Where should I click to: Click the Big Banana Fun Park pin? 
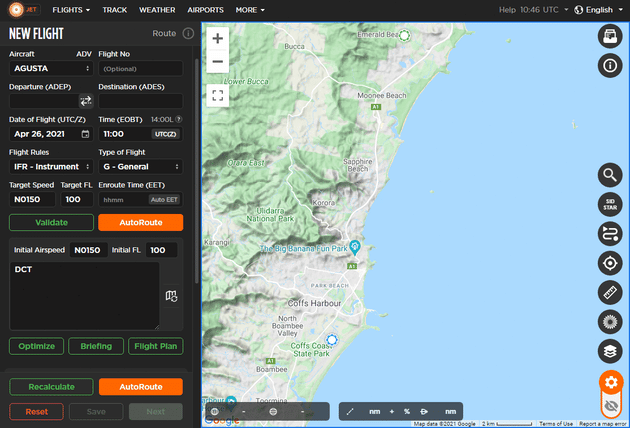click(x=354, y=248)
